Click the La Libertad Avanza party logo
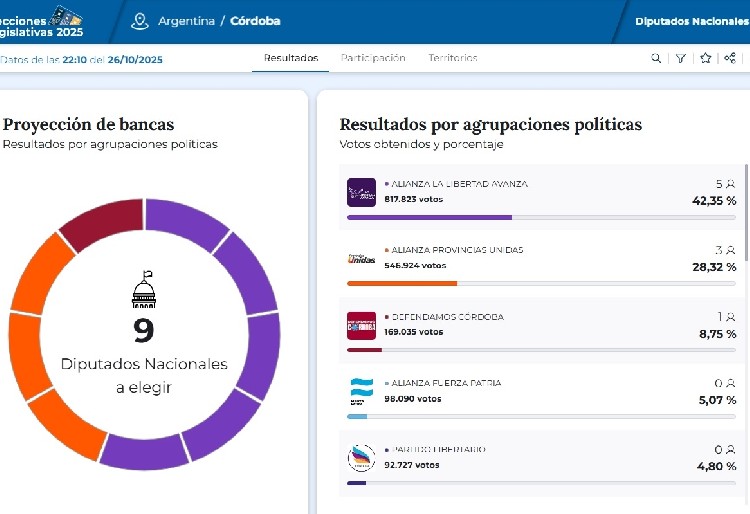Screen dimensions: 750x514 click(361, 192)
